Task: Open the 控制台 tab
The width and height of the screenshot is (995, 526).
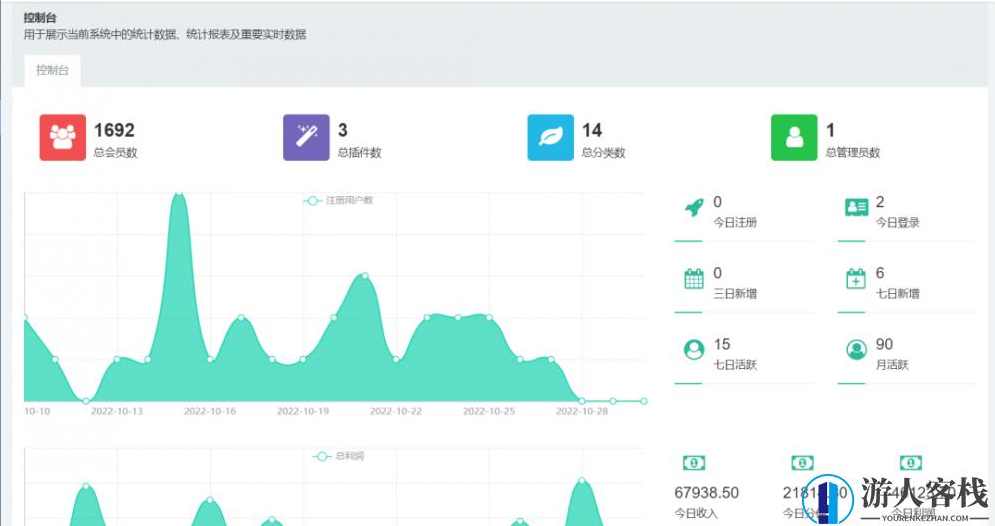Action: tap(52, 70)
